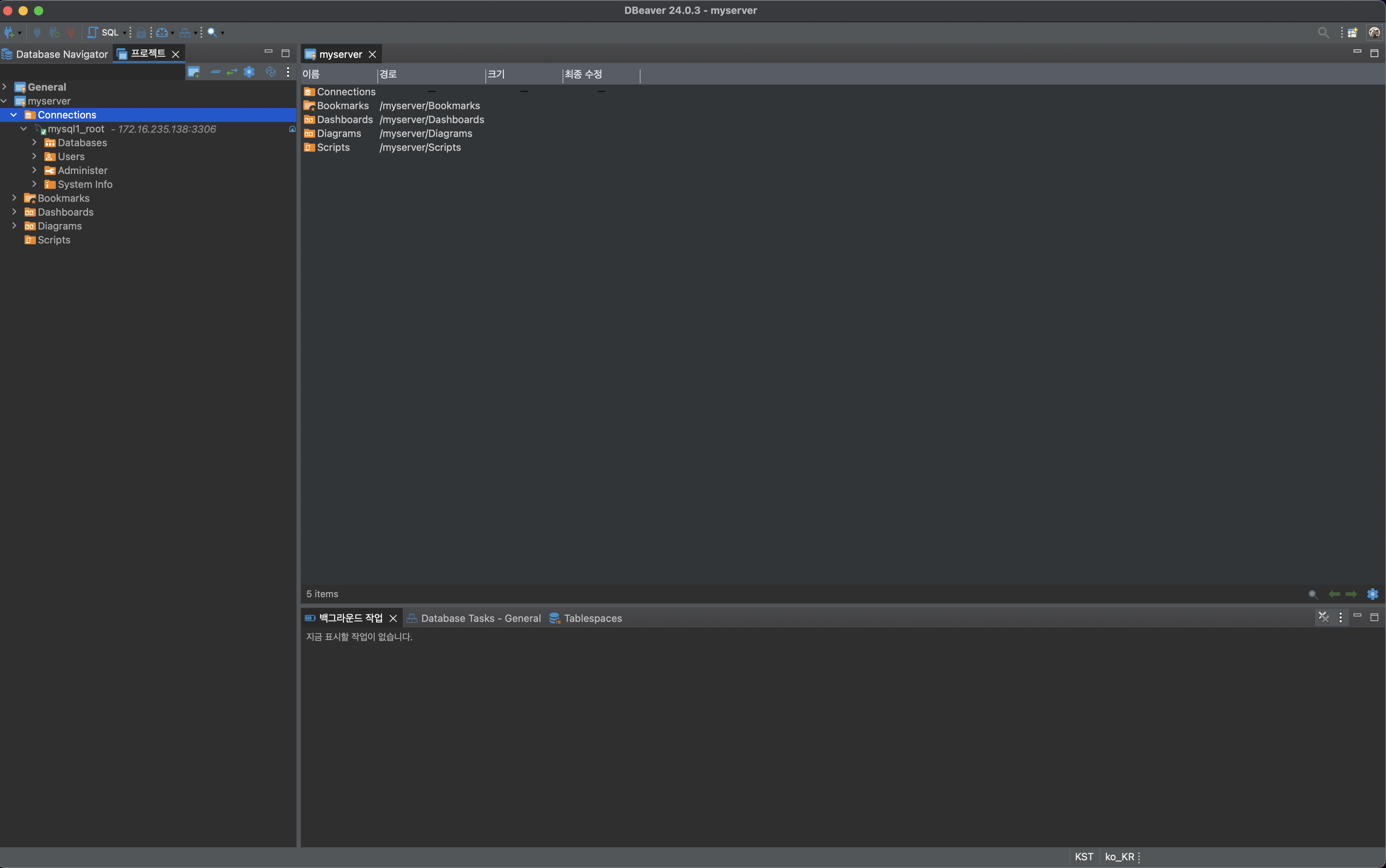Click the lock icon on mysql1_root row

(x=292, y=129)
